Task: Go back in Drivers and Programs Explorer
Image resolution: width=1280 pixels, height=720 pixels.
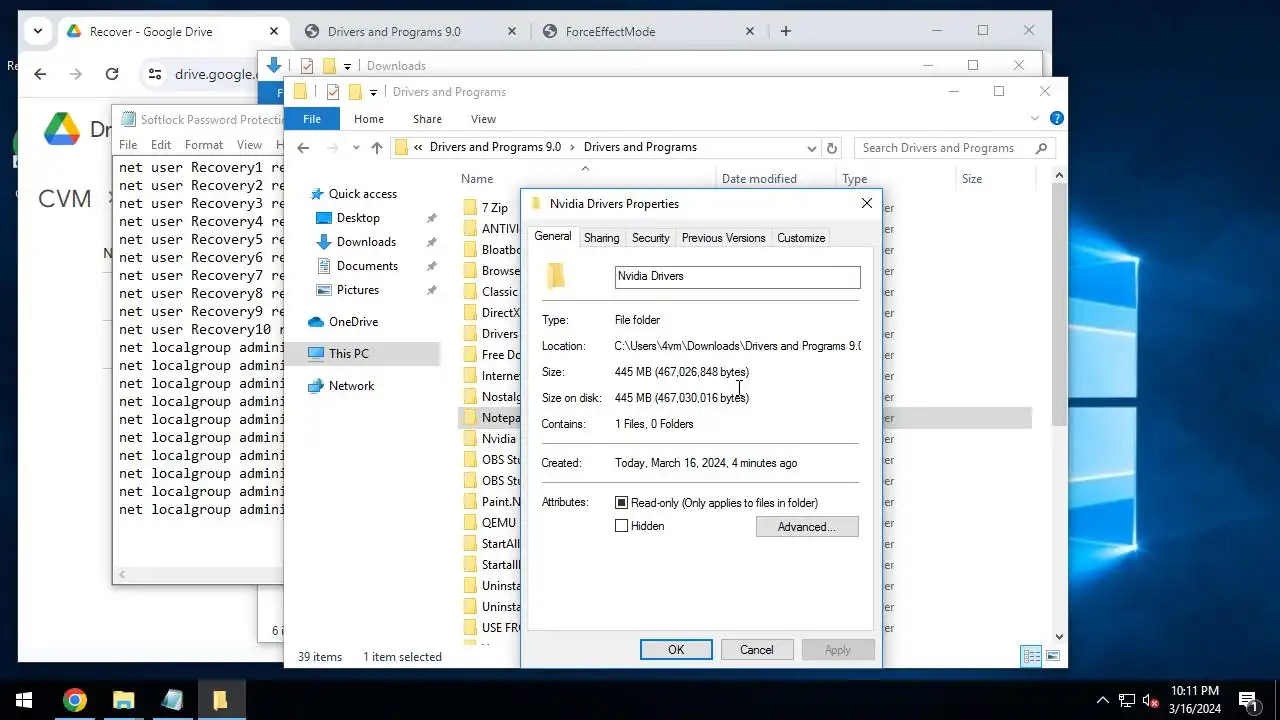Action: pos(303,148)
